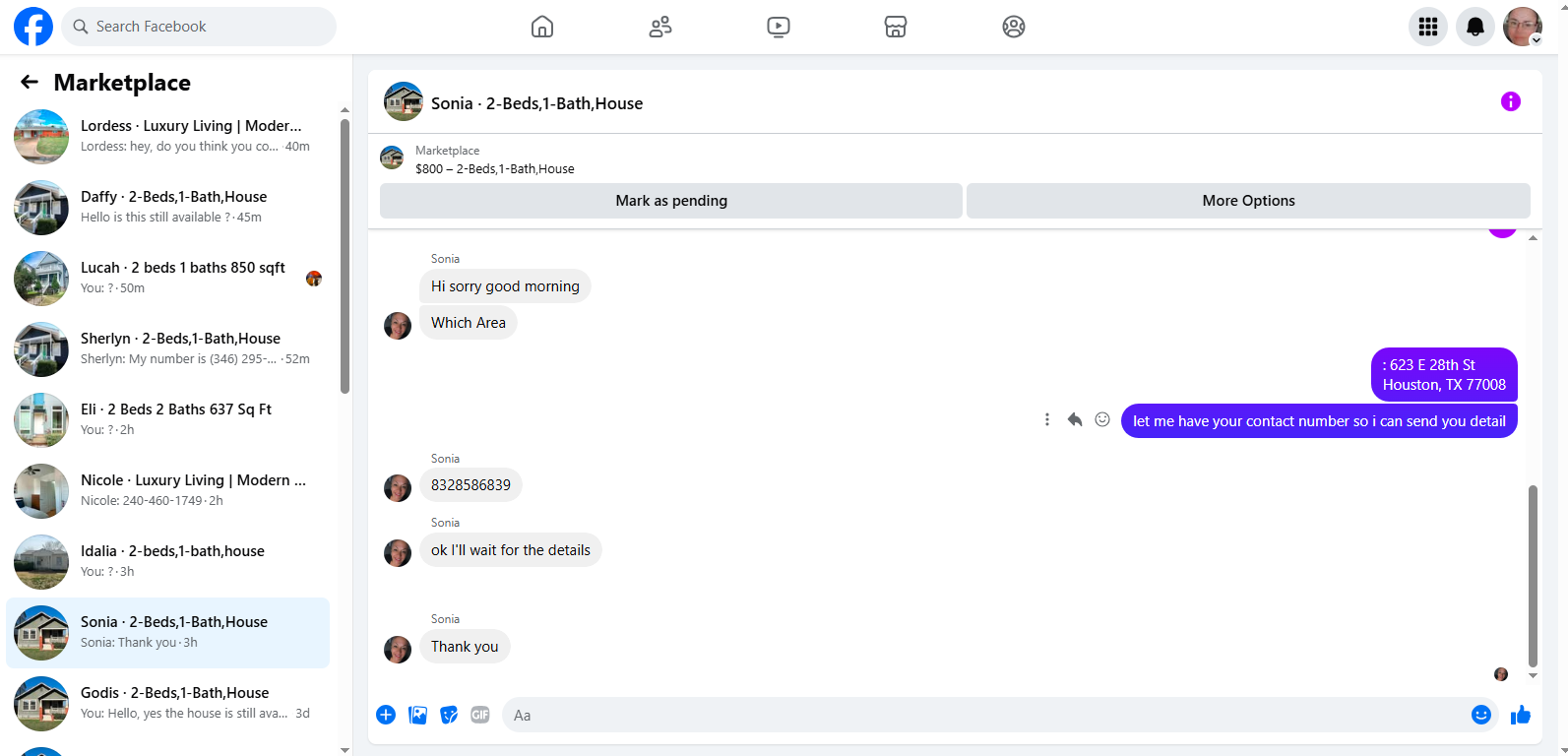Open More Options for the listing

tap(1248, 201)
